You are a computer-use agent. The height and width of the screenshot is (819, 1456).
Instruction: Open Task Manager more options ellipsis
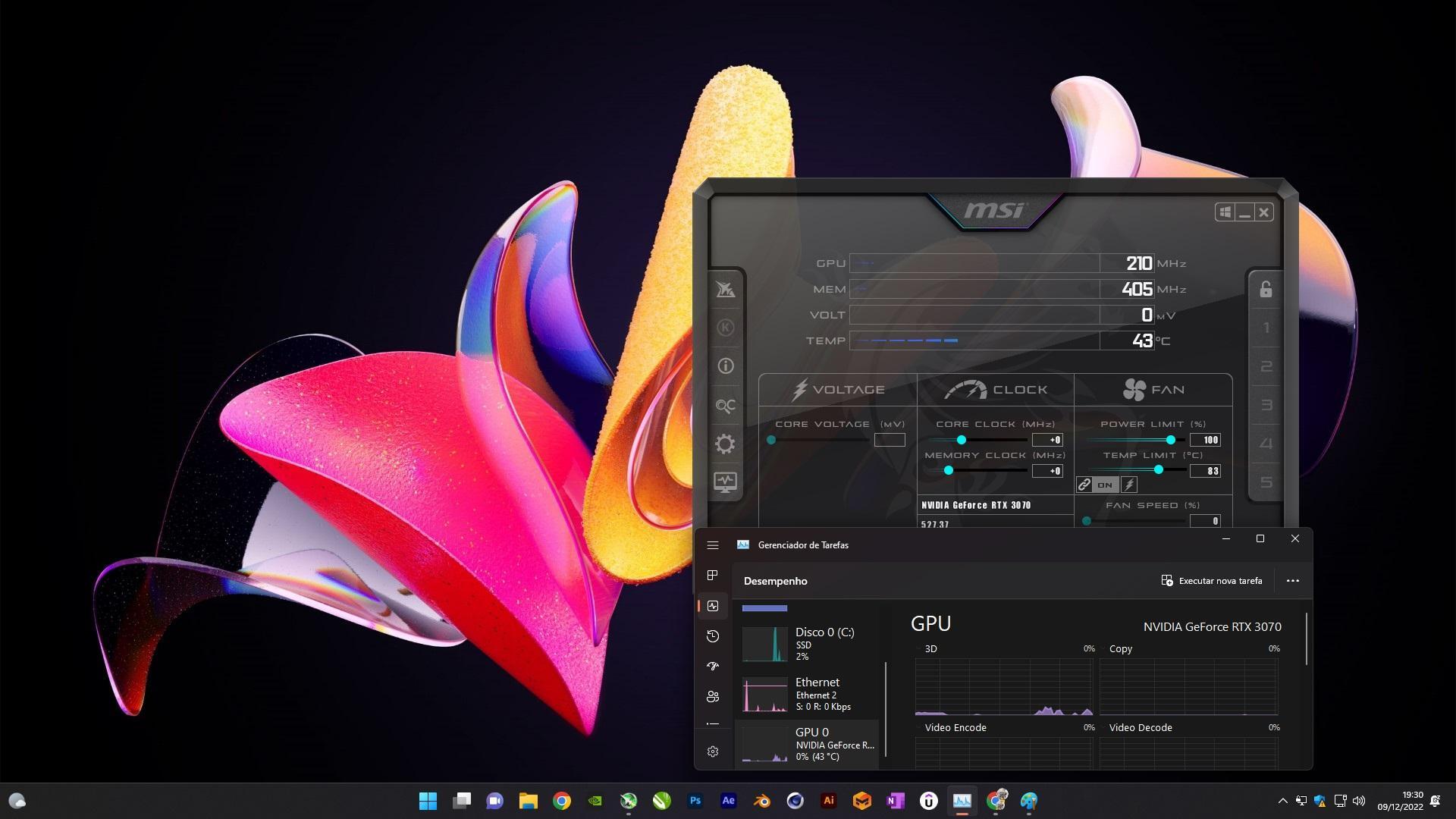(x=1293, y=581)
